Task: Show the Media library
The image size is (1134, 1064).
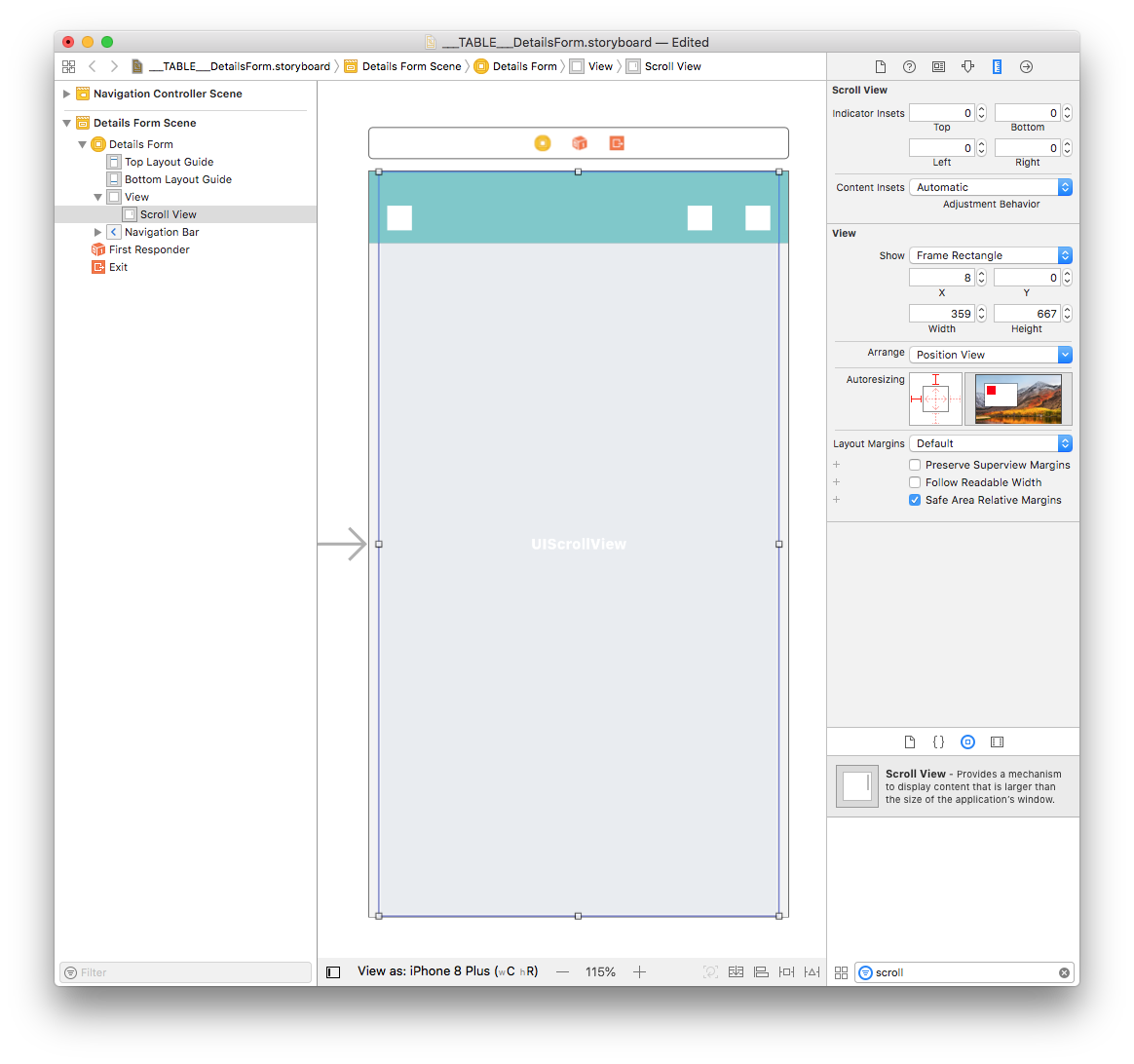Action: [x=997, y=741]
